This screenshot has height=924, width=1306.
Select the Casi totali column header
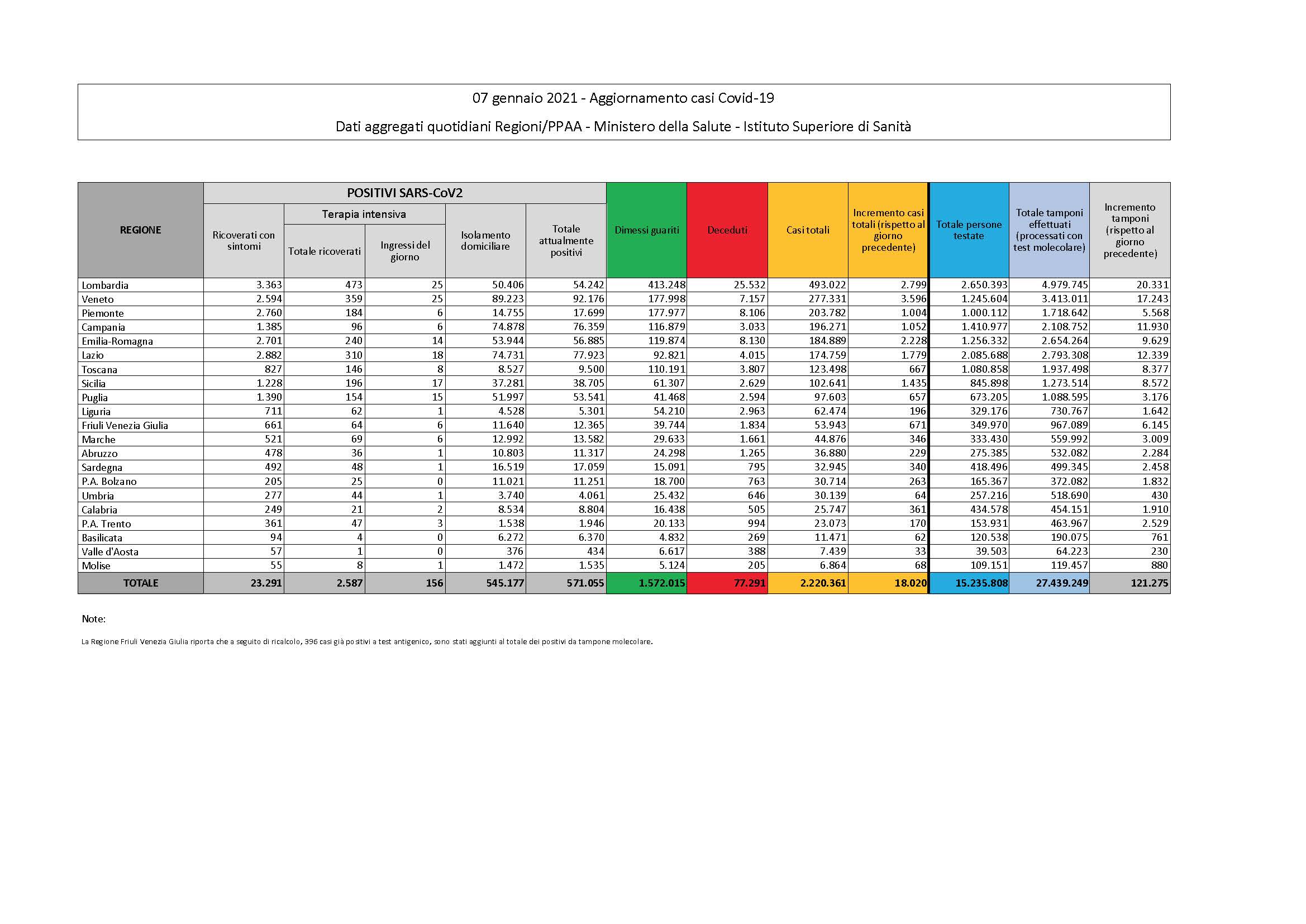coord(807,230)
